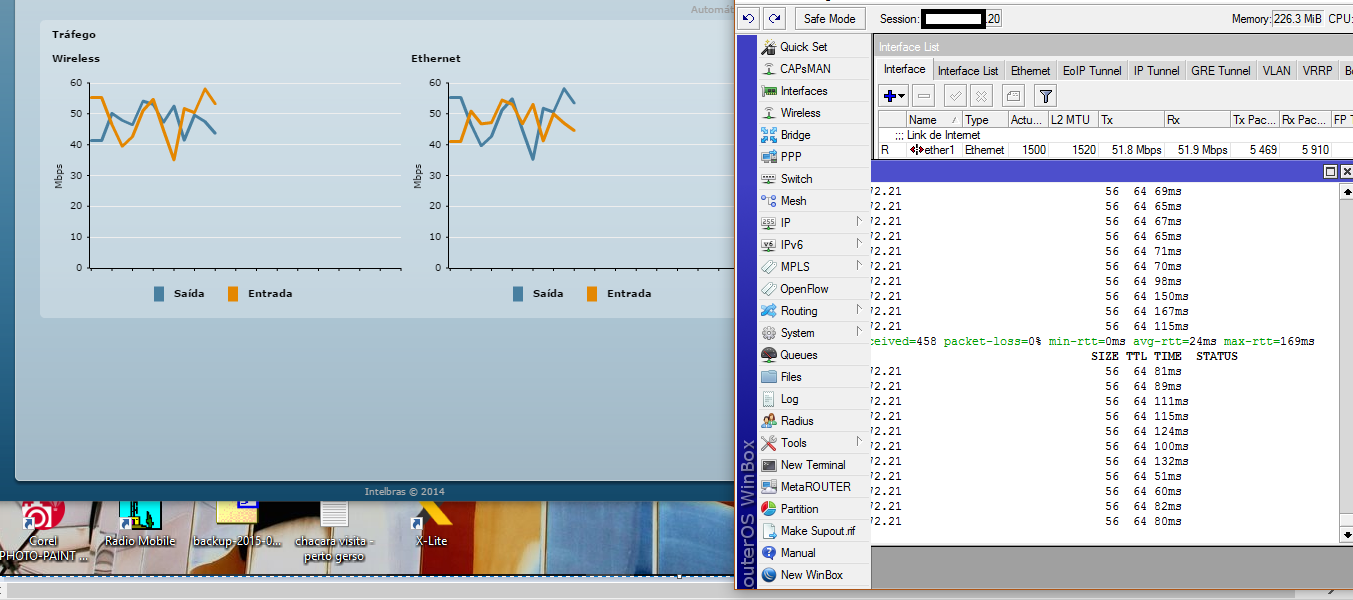Click the Redo arrow icon in WinBox
The height and width of the screenshot is (600, 1353).
[x=774, y=18]
